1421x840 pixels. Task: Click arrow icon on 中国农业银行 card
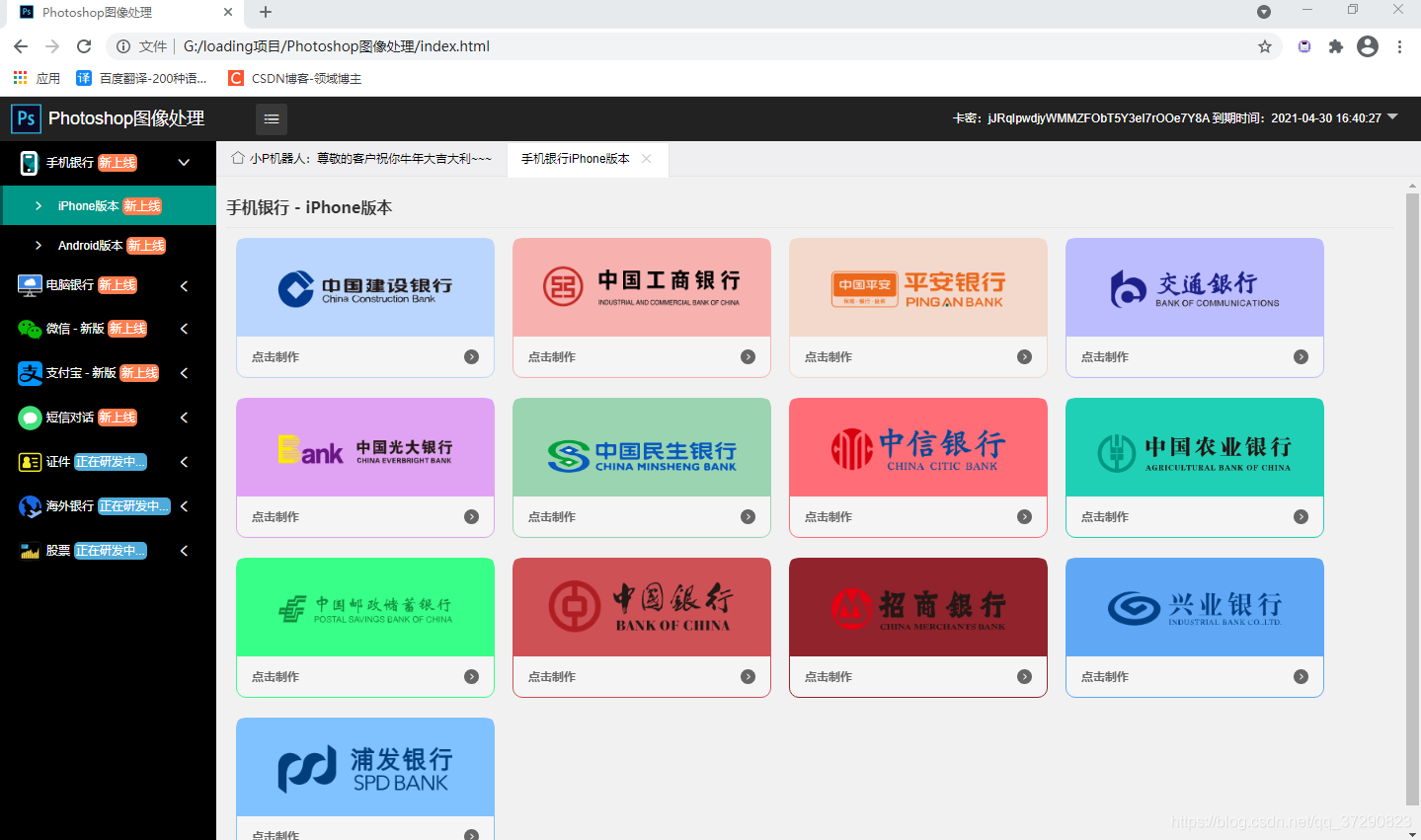1301,517
